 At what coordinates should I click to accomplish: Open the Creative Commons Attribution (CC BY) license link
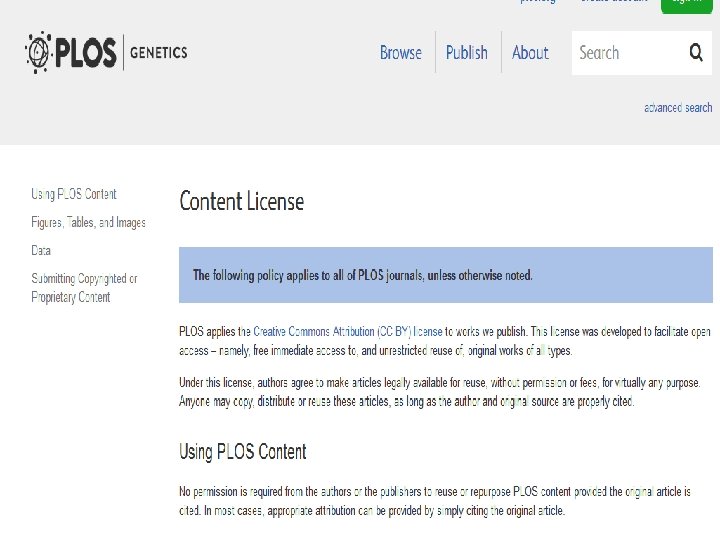tap(348, 332)
